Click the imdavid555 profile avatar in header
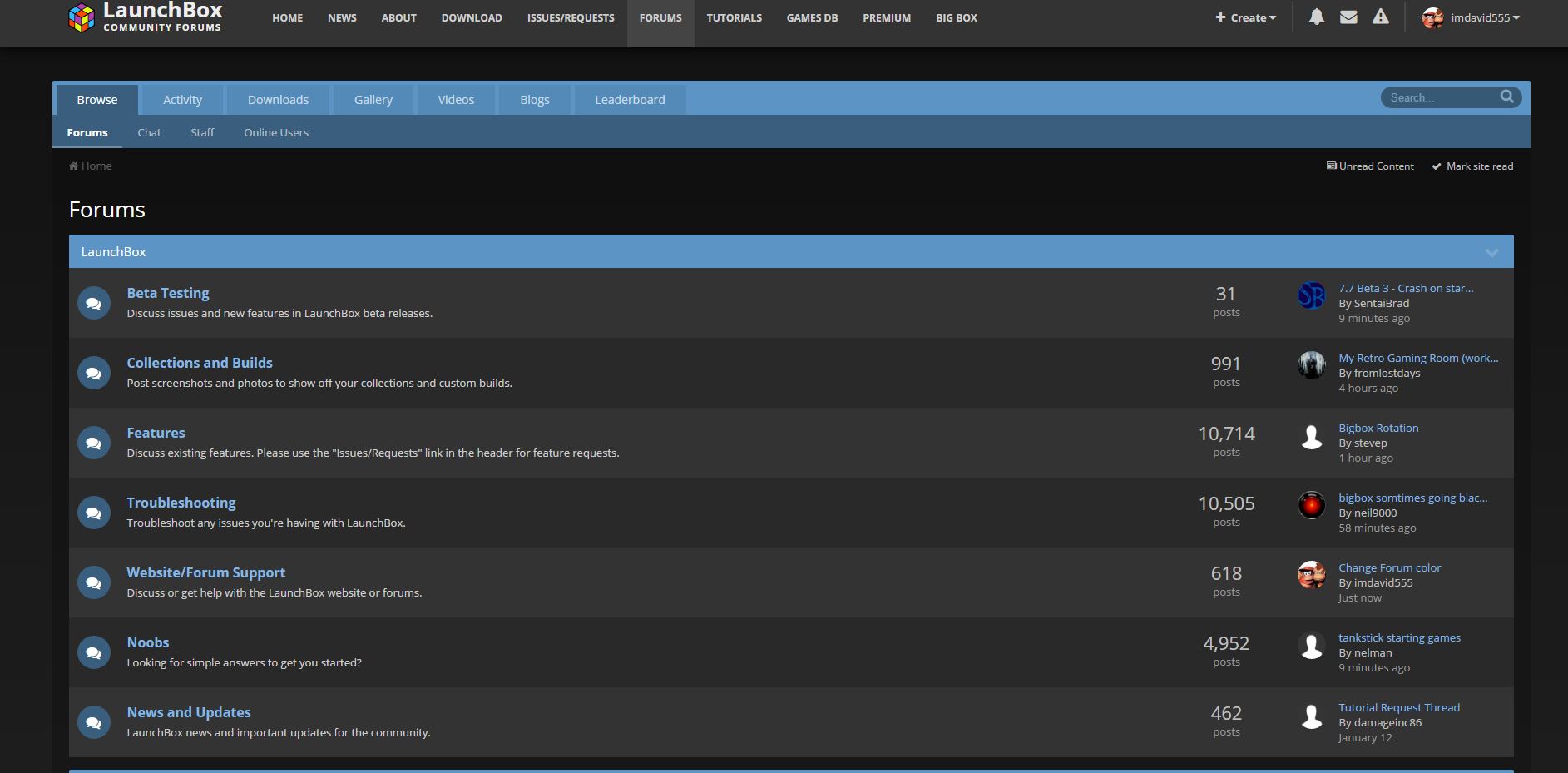Image resolution: width=1568 pixels, height=773 pixels. click(x=1432, y=17)
